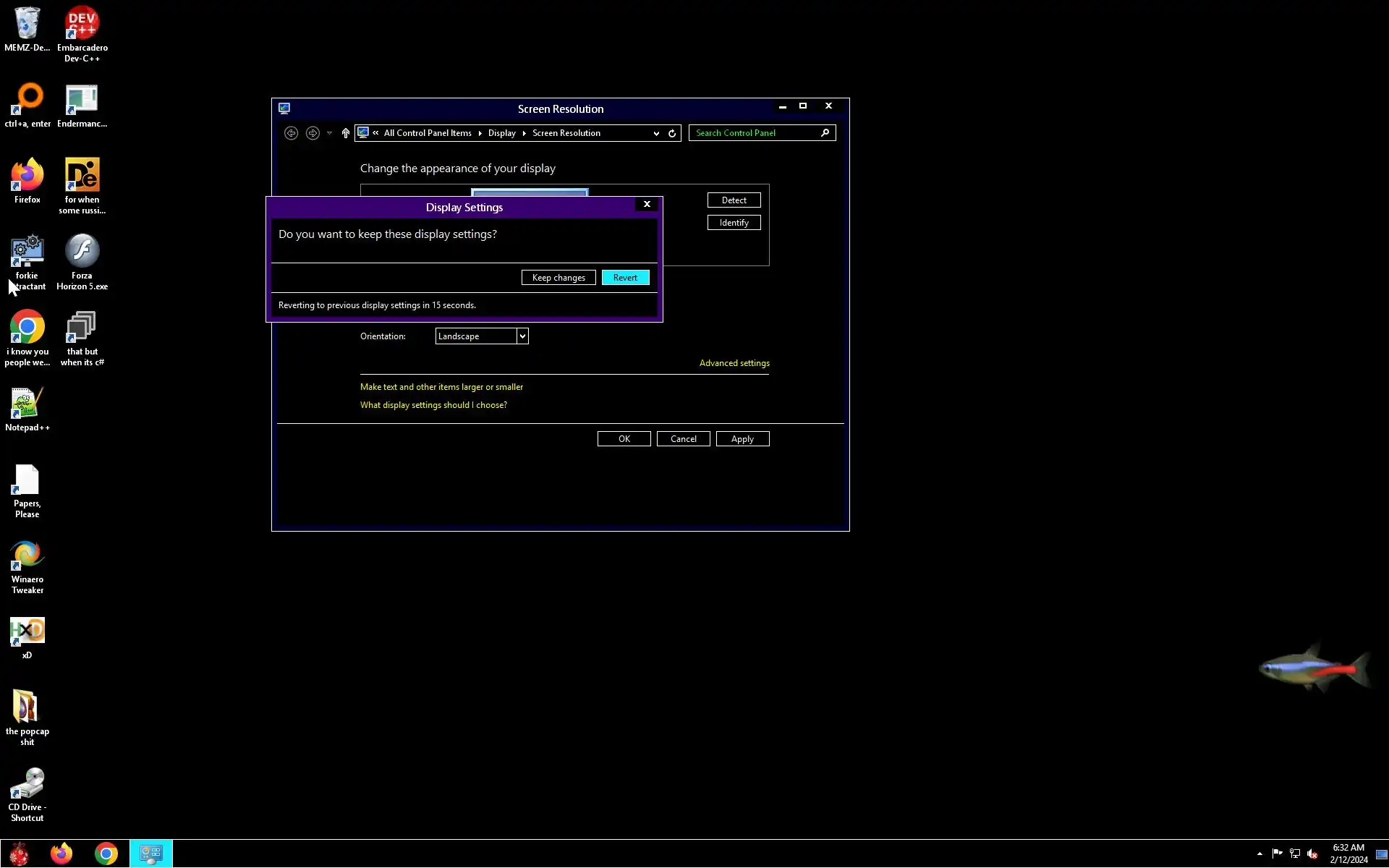The width and height of the screenshot is (1389, 868).
Task: Click Chrome icon in taskbar
Action: pos(106,854)
